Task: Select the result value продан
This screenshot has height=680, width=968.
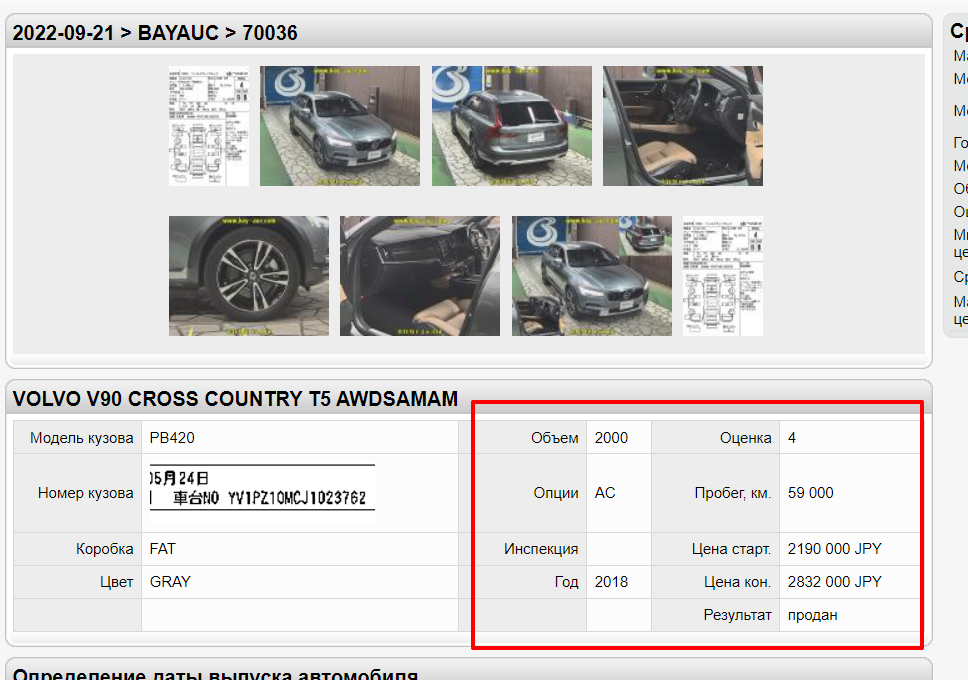Action: pyautogui.click(x=812, y=615)
